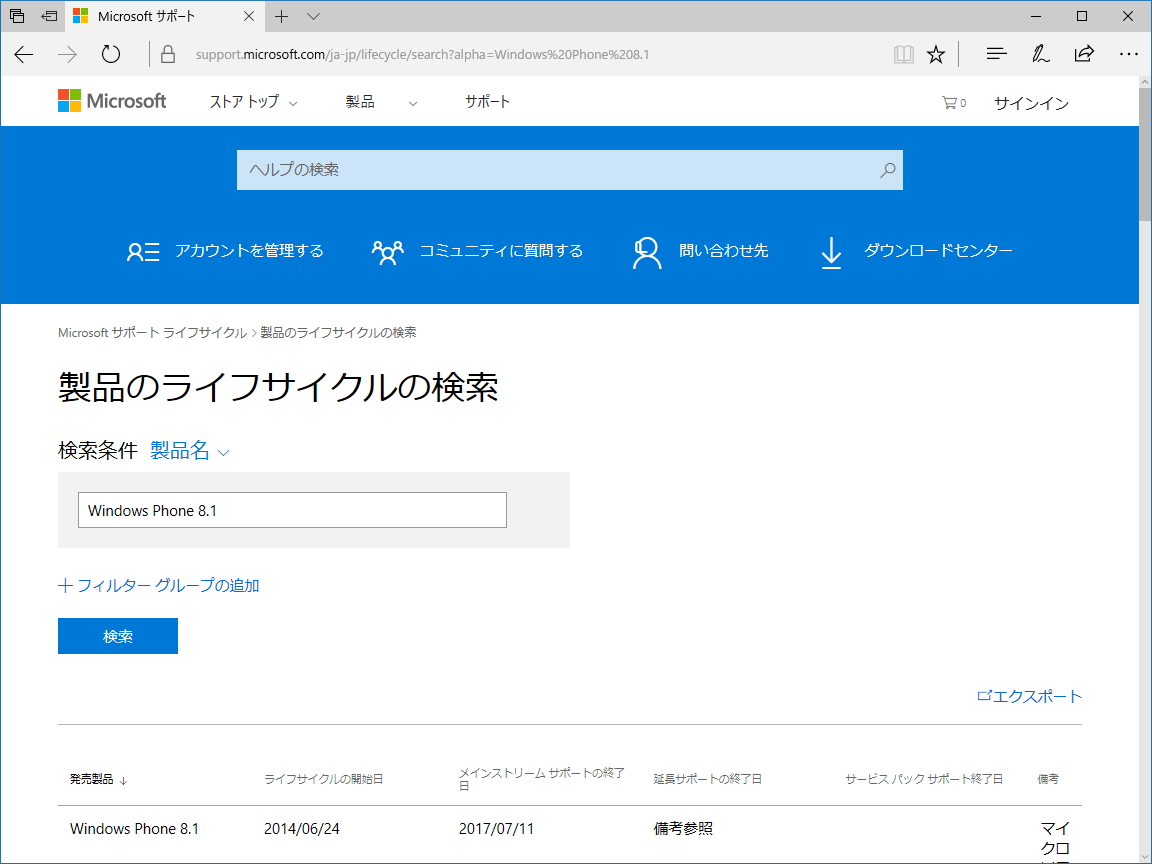
Task: Click the Microsoft logo
Action: coord(112,100)
